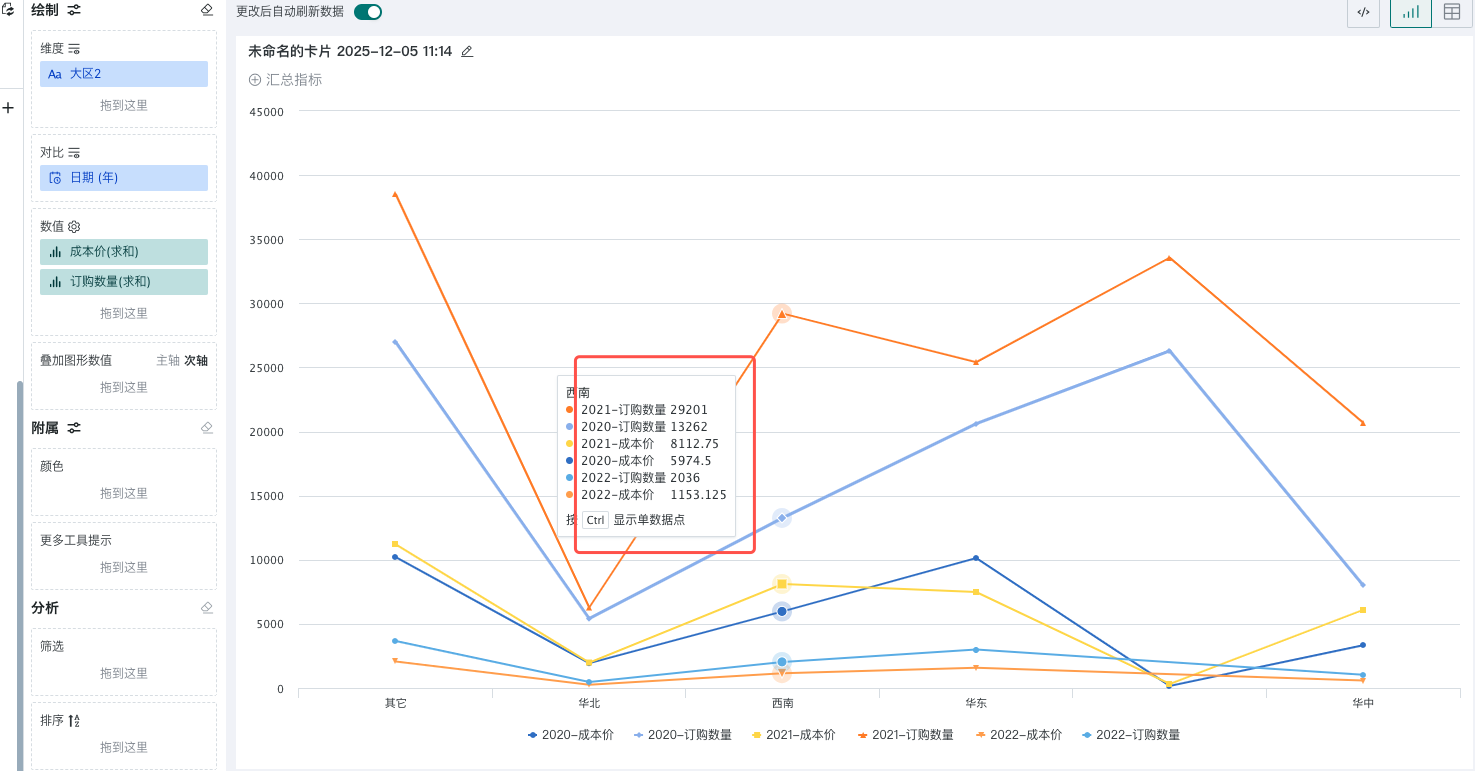Edit card title with pencil icon
1475x771 pixels.
467,52
